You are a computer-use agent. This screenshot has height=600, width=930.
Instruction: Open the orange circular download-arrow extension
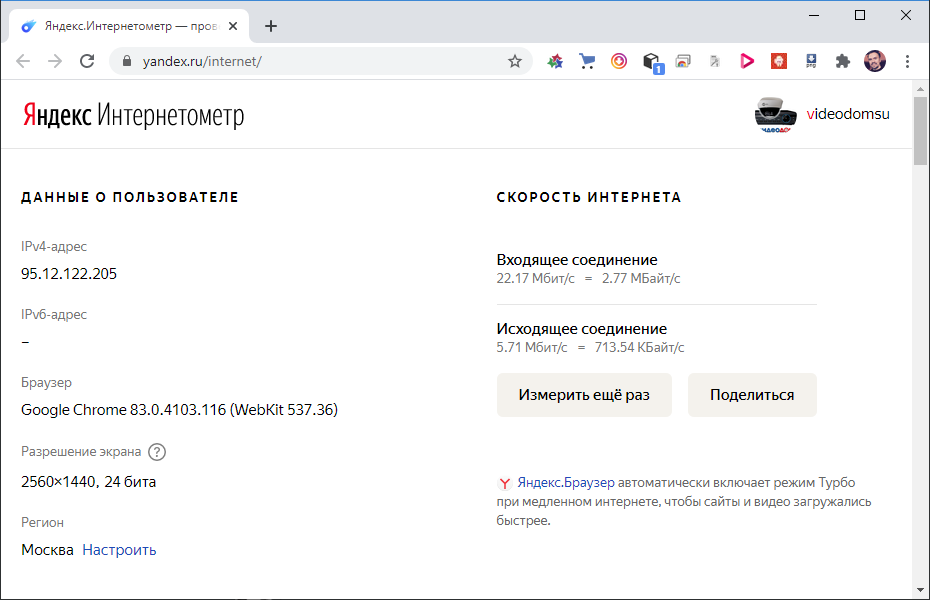point(619,61)
